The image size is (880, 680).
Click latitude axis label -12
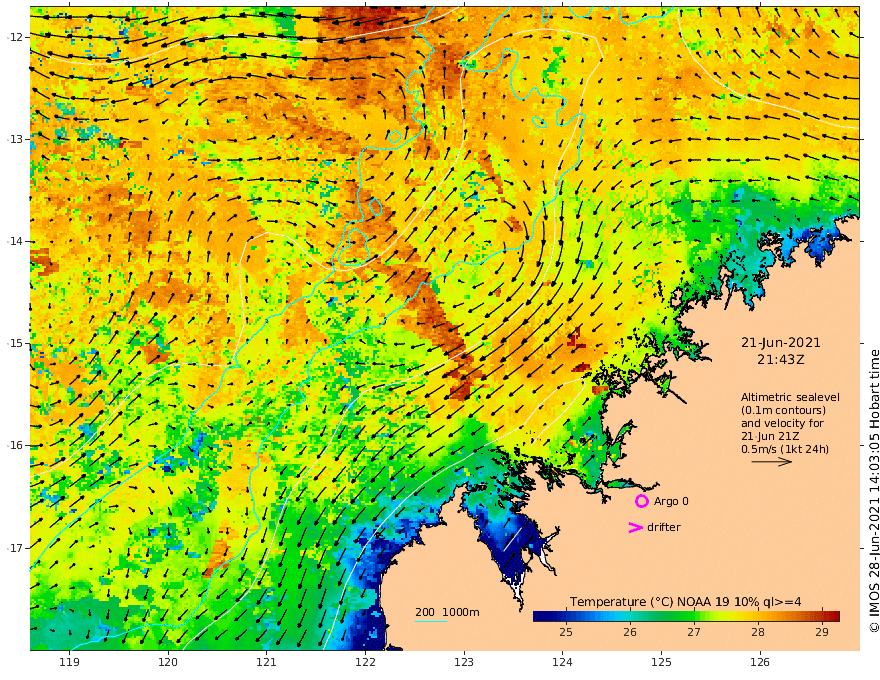coord(15,37)
